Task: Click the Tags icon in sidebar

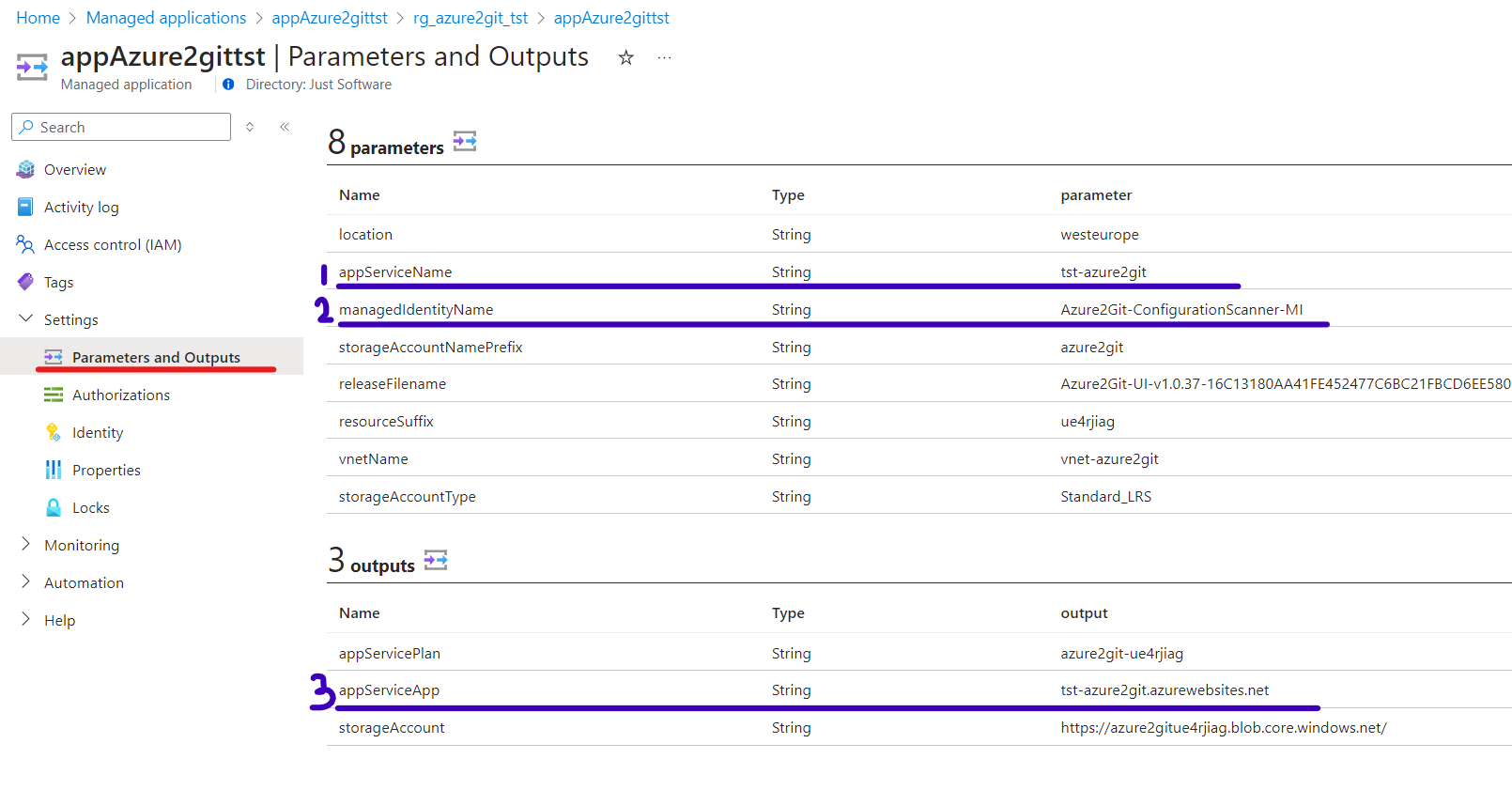Action: point(25,282)
